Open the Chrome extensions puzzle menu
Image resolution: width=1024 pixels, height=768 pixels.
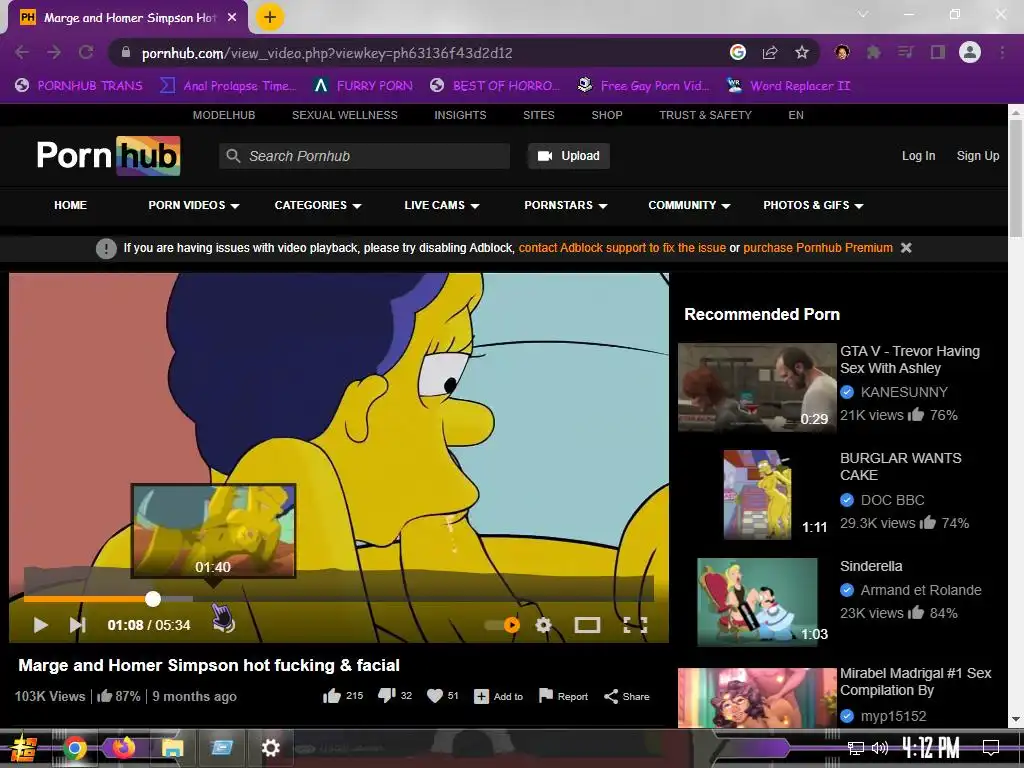pyautogui.click(x=873, y=52)
